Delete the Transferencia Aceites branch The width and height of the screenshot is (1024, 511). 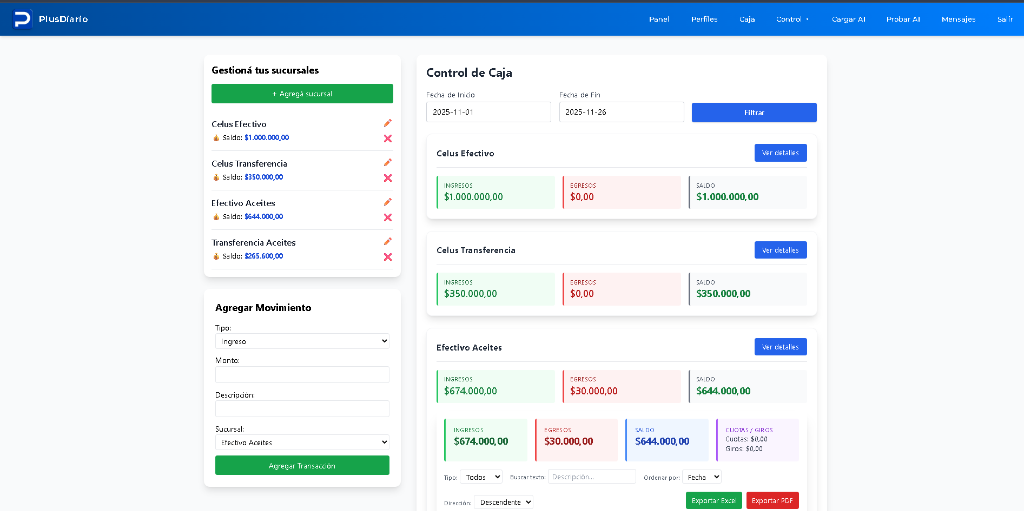[x=388, y=257]
